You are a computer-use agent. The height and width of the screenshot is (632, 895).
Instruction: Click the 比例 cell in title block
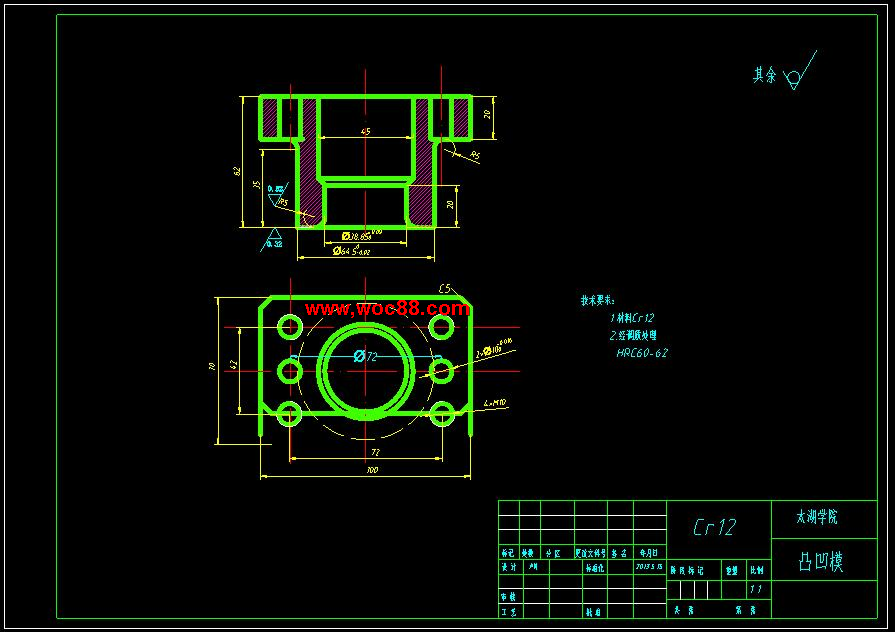(757, 570)
